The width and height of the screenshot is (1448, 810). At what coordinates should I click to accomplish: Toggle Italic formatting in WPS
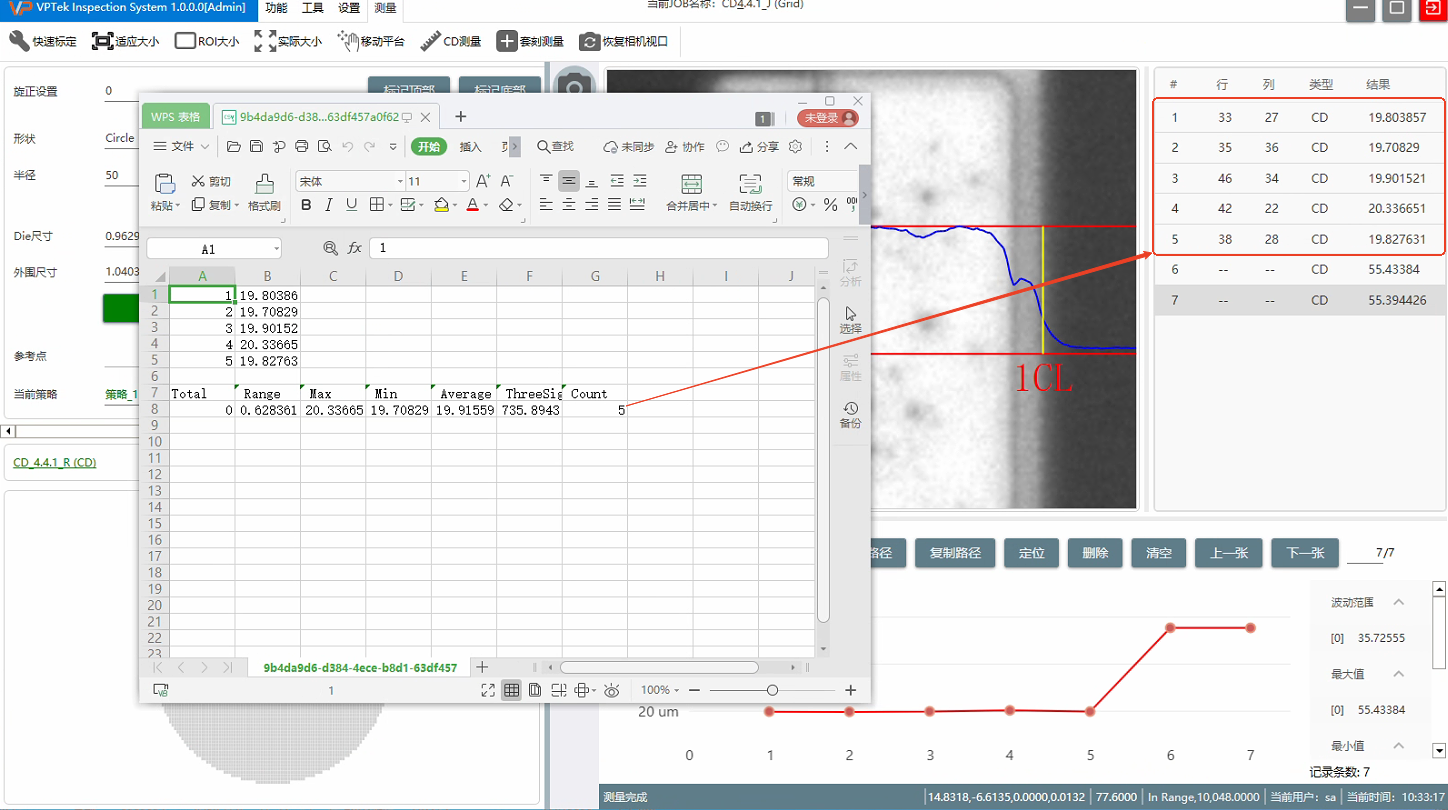pyautogui.click(x=329, y=205)
